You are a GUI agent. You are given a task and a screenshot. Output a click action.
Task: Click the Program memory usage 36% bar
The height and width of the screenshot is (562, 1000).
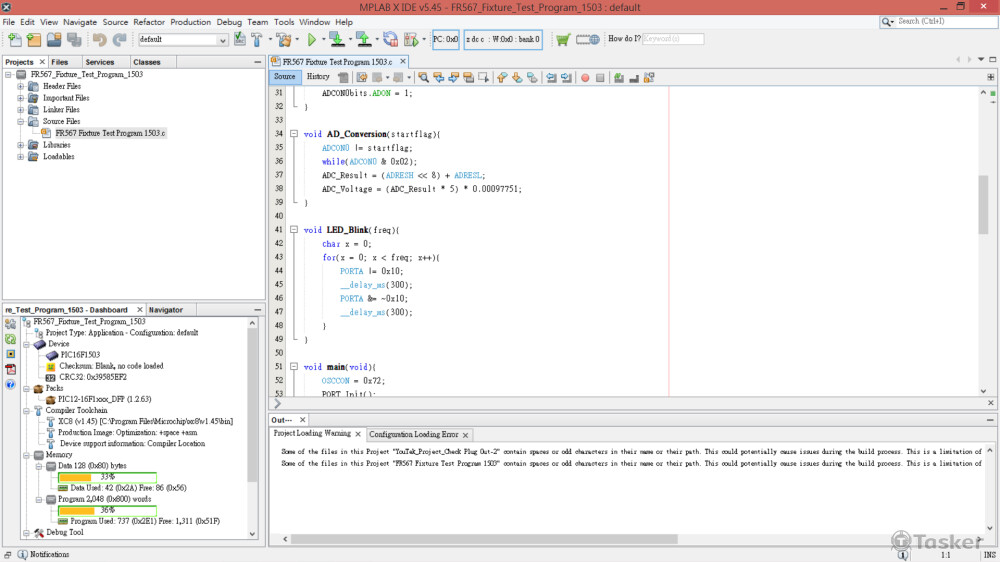click(107, 510)
